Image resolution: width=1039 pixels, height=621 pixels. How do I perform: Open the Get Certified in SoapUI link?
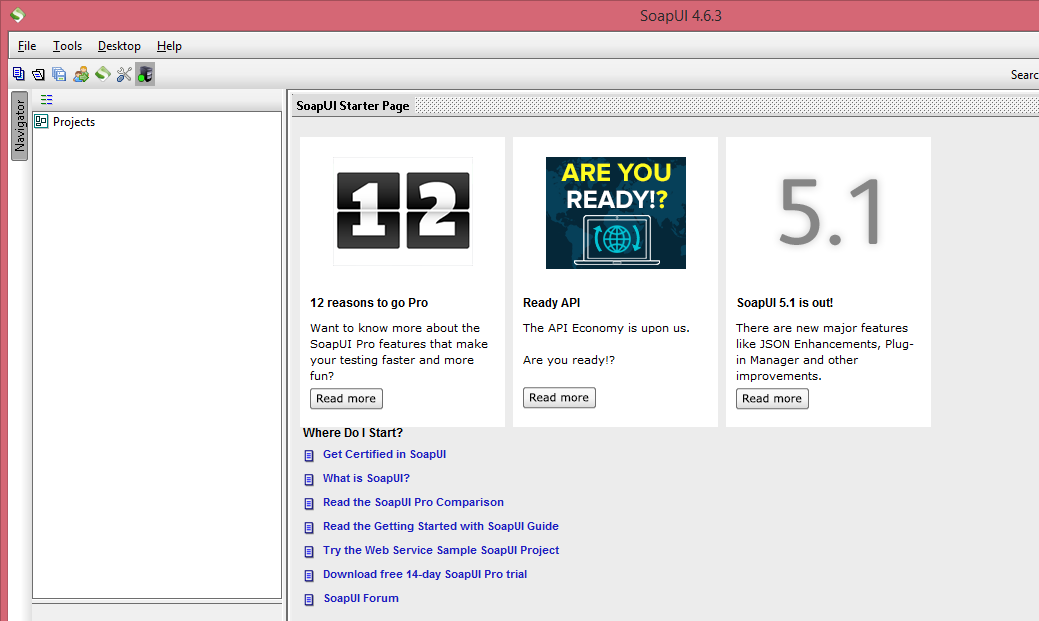pyautogui.click(x=384, y=454)
